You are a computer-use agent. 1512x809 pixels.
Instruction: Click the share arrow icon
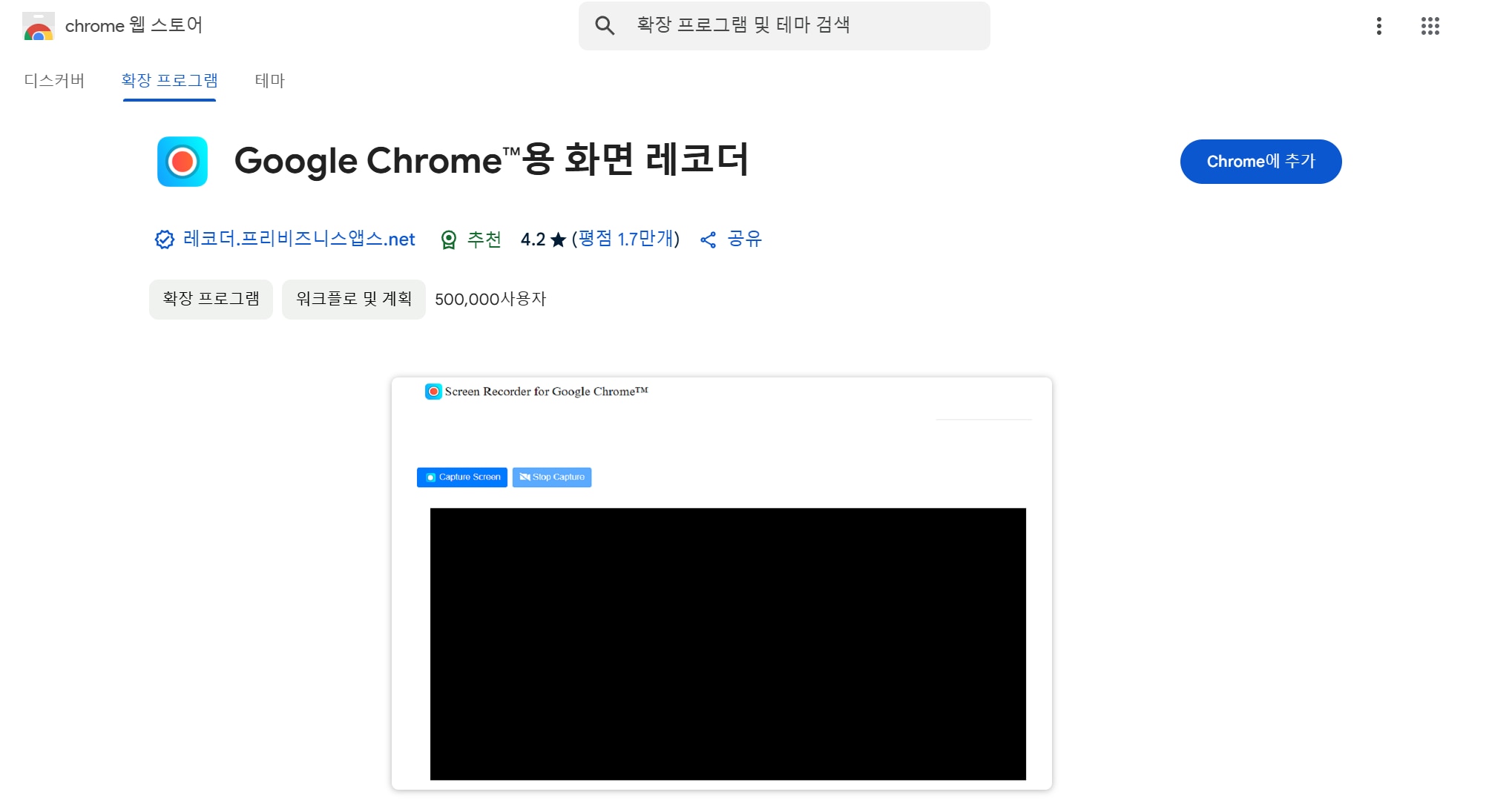coord(709,240)
